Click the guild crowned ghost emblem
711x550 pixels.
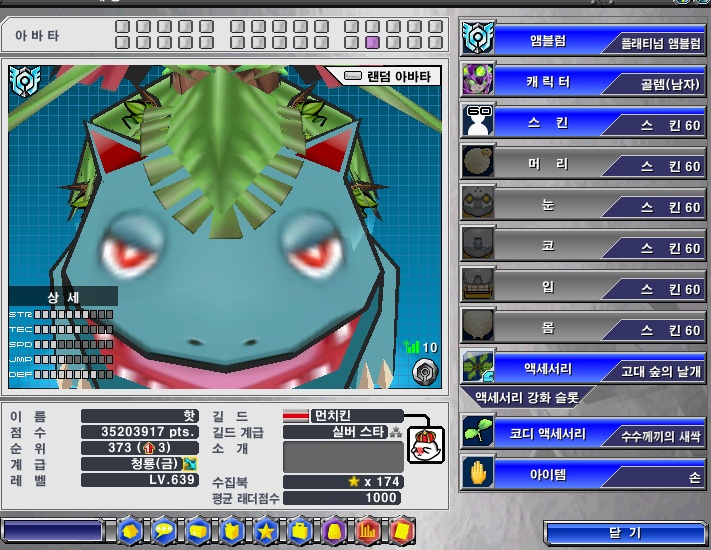point(425,445)
